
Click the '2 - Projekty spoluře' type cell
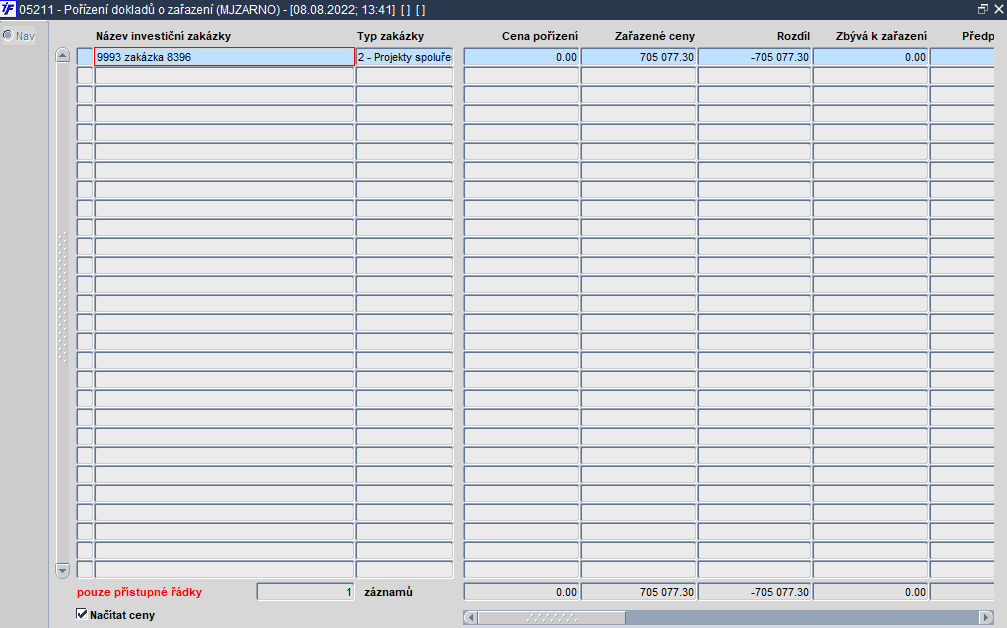point(405,57)
